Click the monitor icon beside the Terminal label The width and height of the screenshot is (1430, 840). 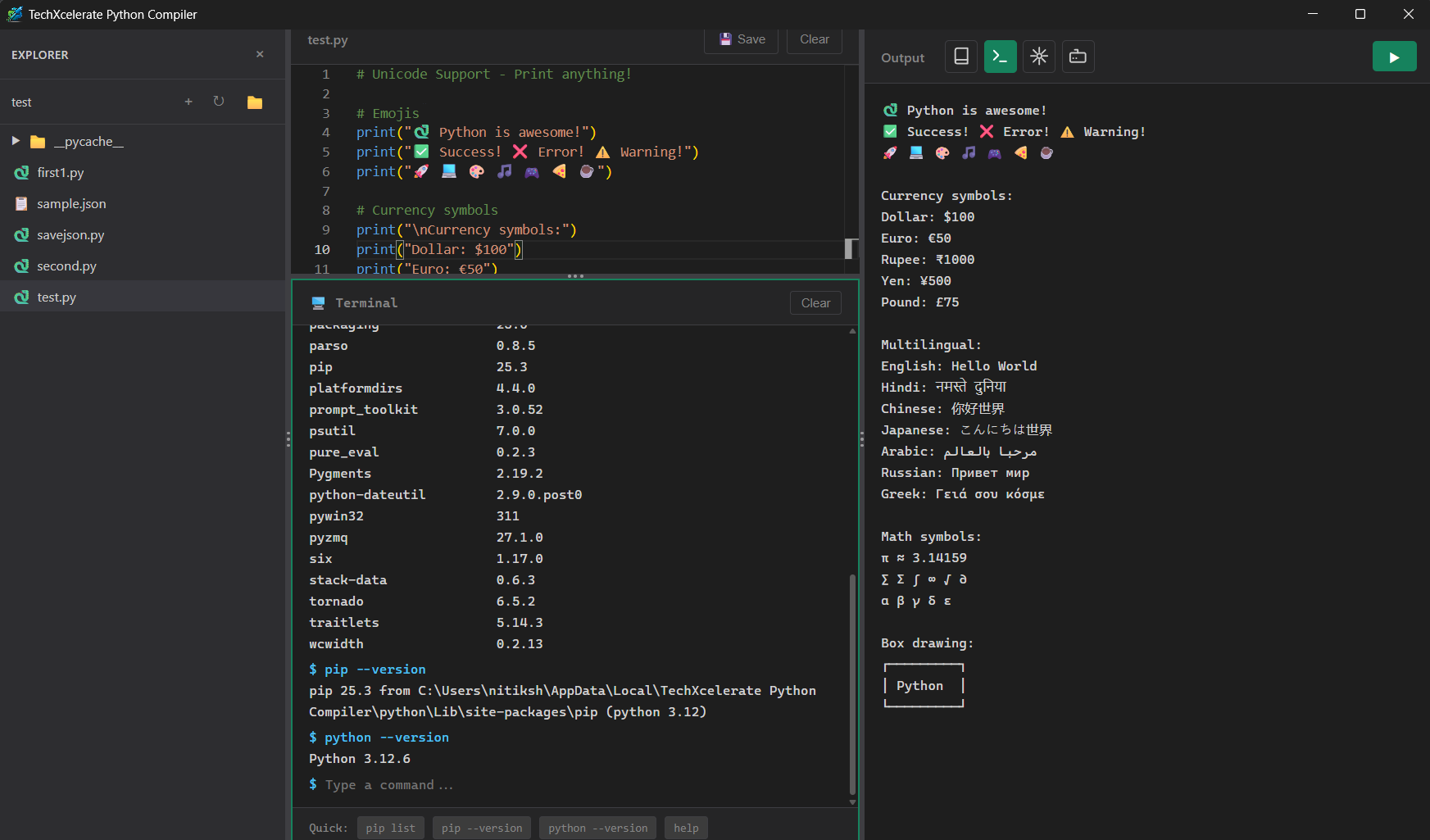(318, 302)
